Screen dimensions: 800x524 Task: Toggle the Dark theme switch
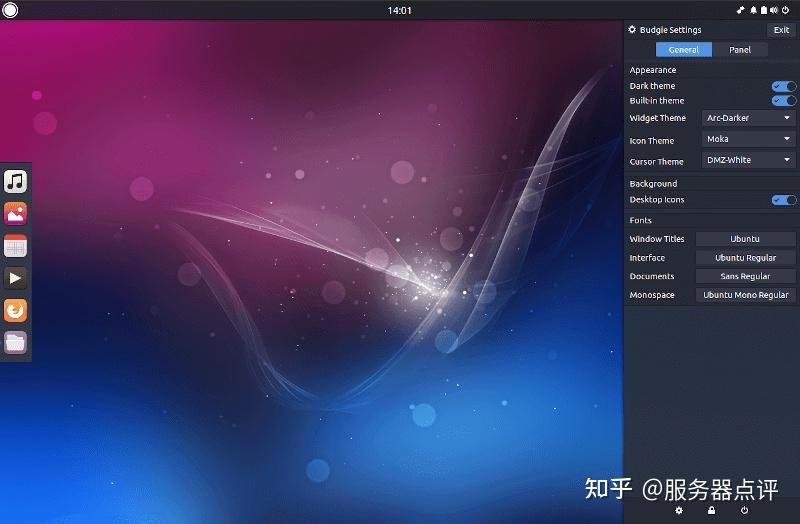(x=784, y=86)
